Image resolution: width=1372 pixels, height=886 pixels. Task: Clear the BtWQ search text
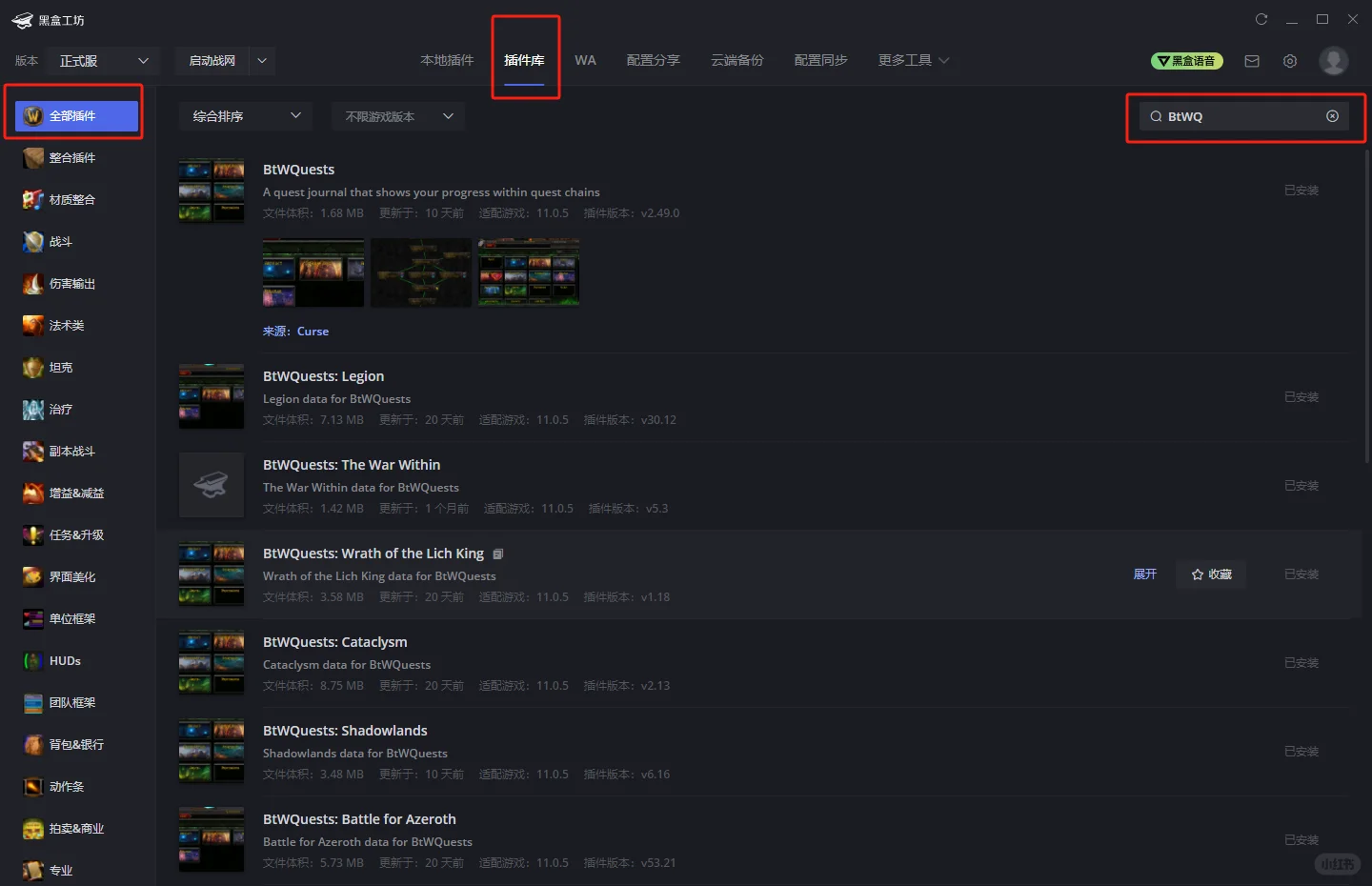click(1332, 116)
